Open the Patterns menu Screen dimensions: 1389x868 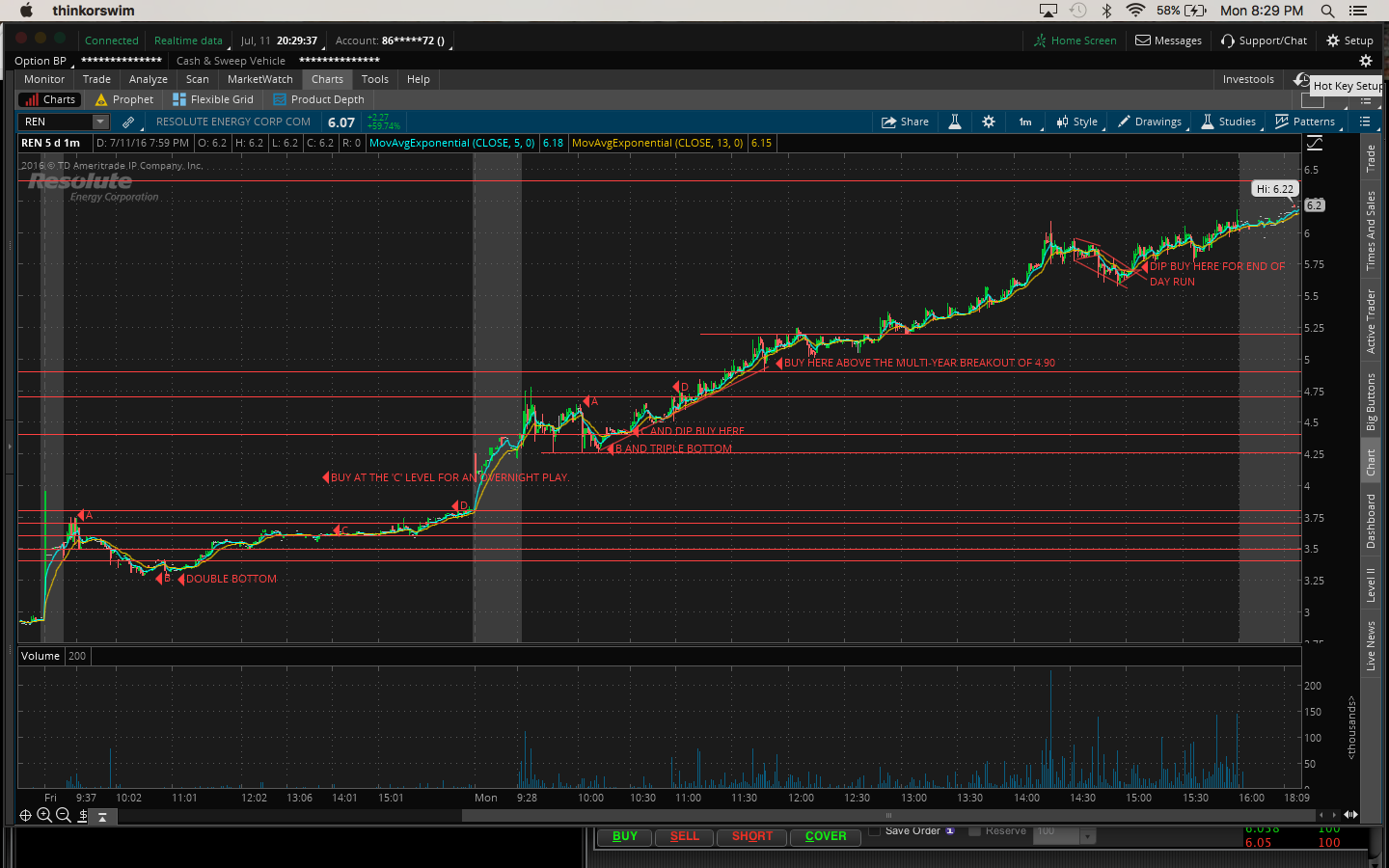click(x=1305, y=122)
